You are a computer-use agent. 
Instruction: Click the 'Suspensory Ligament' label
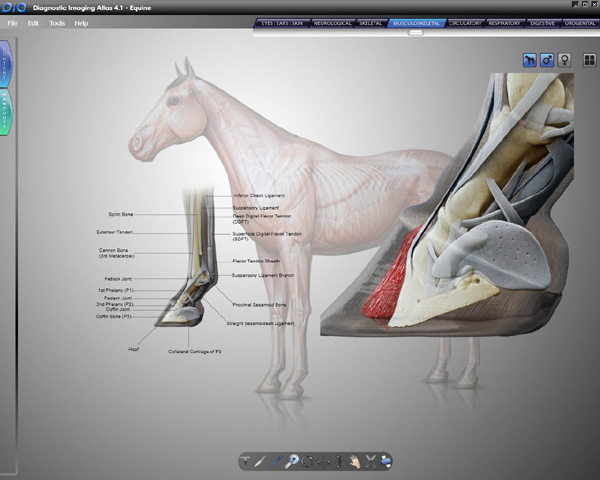[256, 208]
